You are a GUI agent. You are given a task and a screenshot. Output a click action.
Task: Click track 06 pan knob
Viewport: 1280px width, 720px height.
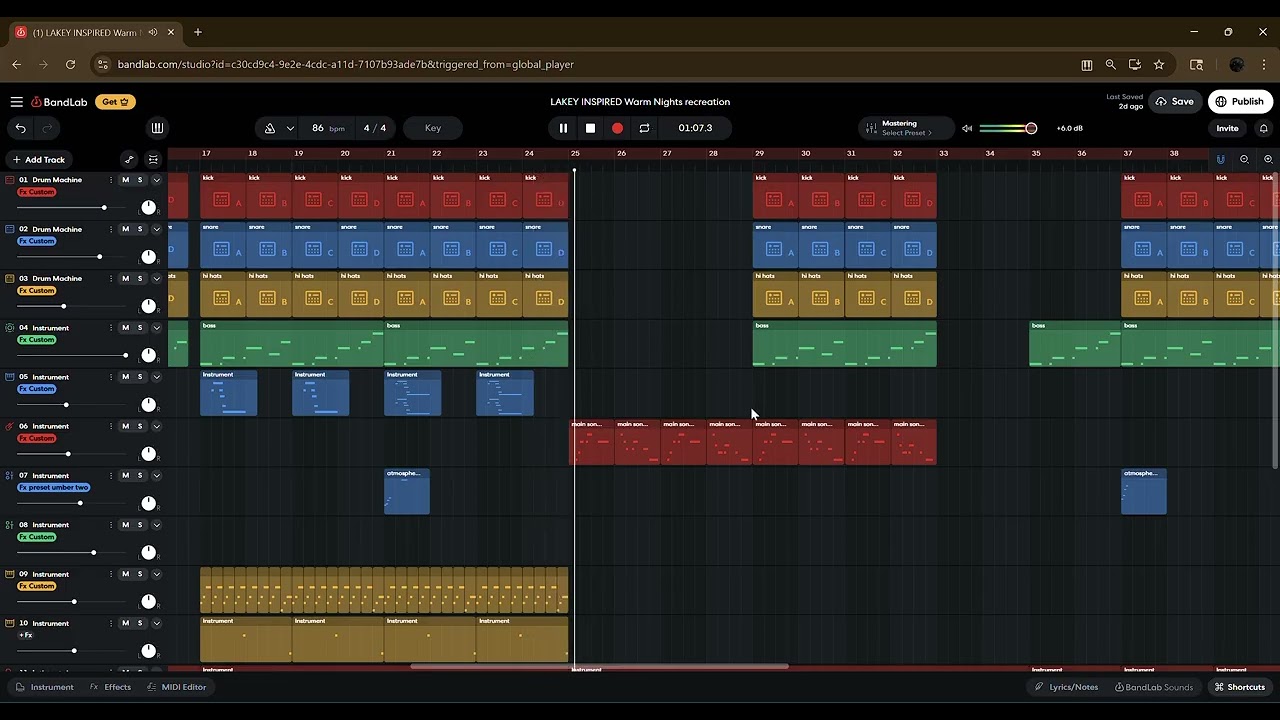(149, 454)
